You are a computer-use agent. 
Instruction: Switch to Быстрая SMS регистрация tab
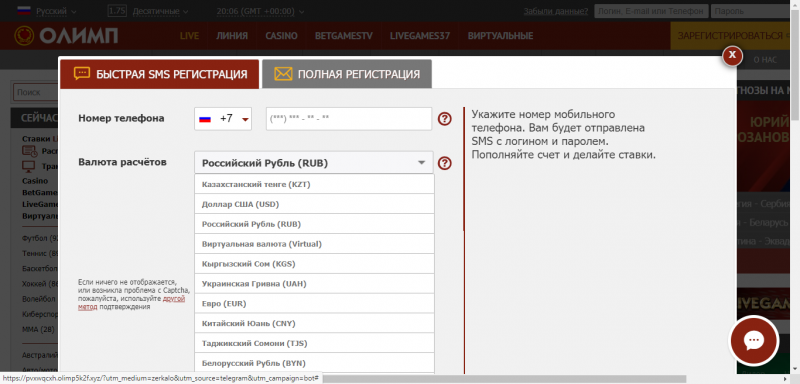pyautogui.click(x=160, y=74)
